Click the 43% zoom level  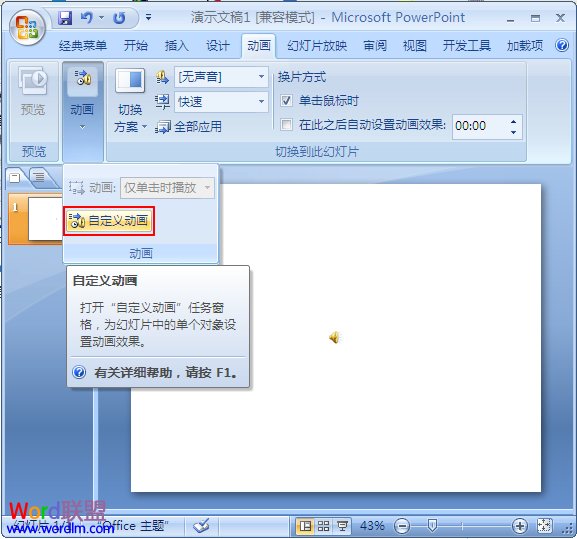(372, 526)
